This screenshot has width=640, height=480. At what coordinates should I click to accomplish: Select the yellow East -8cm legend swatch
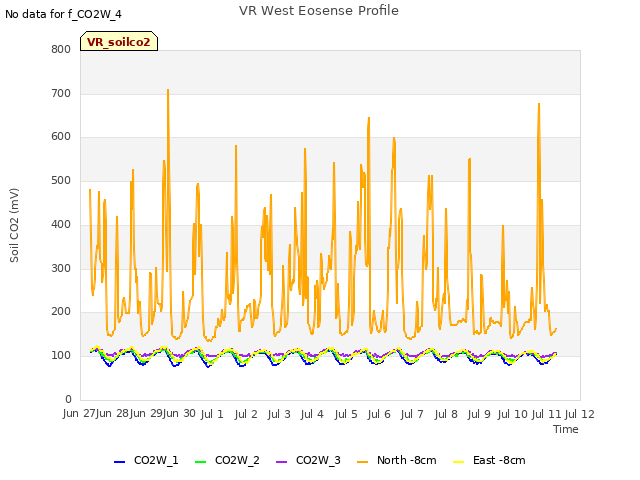click(x=459, y=462)
